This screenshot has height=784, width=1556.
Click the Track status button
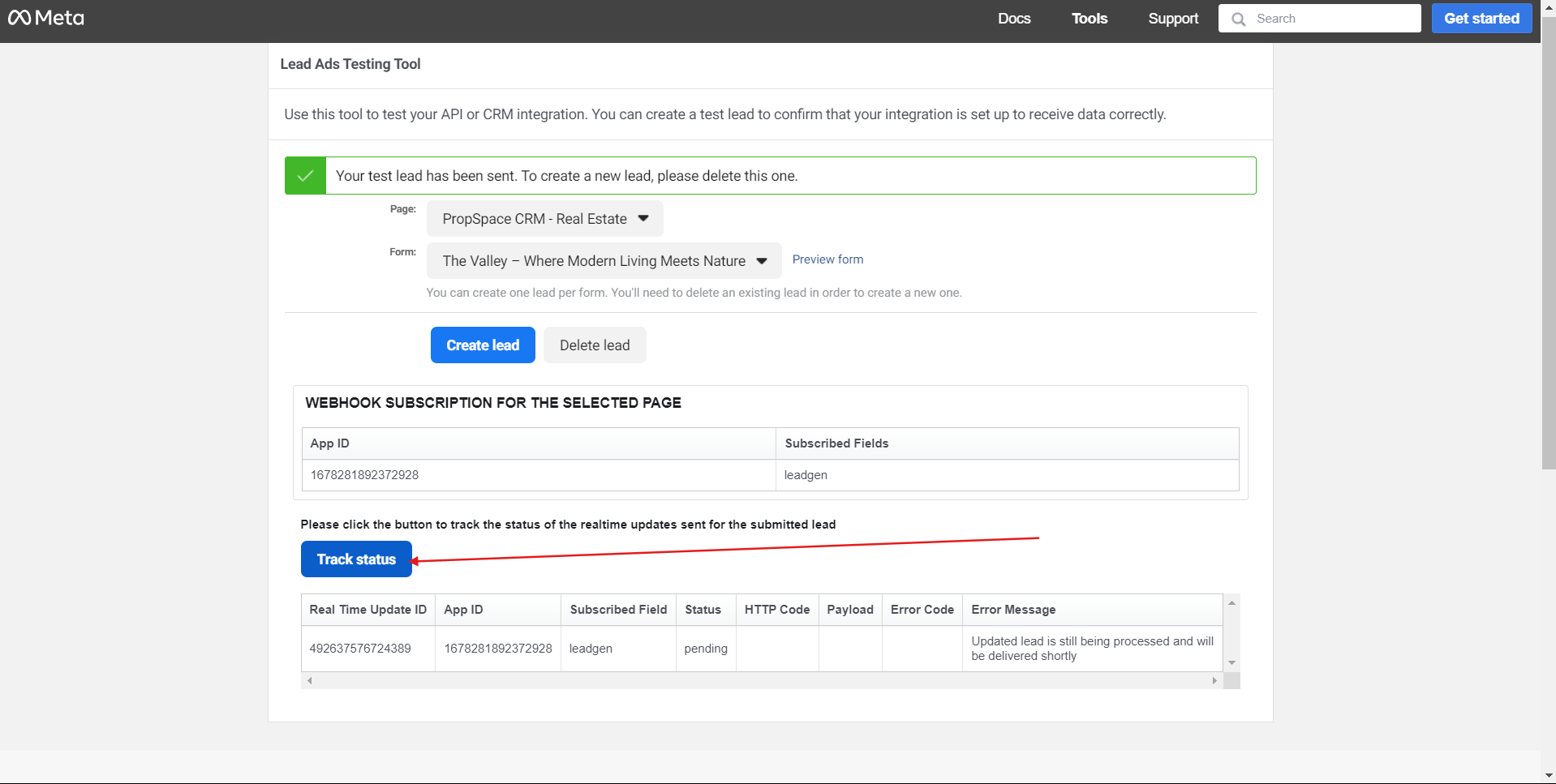click(356, 559)
